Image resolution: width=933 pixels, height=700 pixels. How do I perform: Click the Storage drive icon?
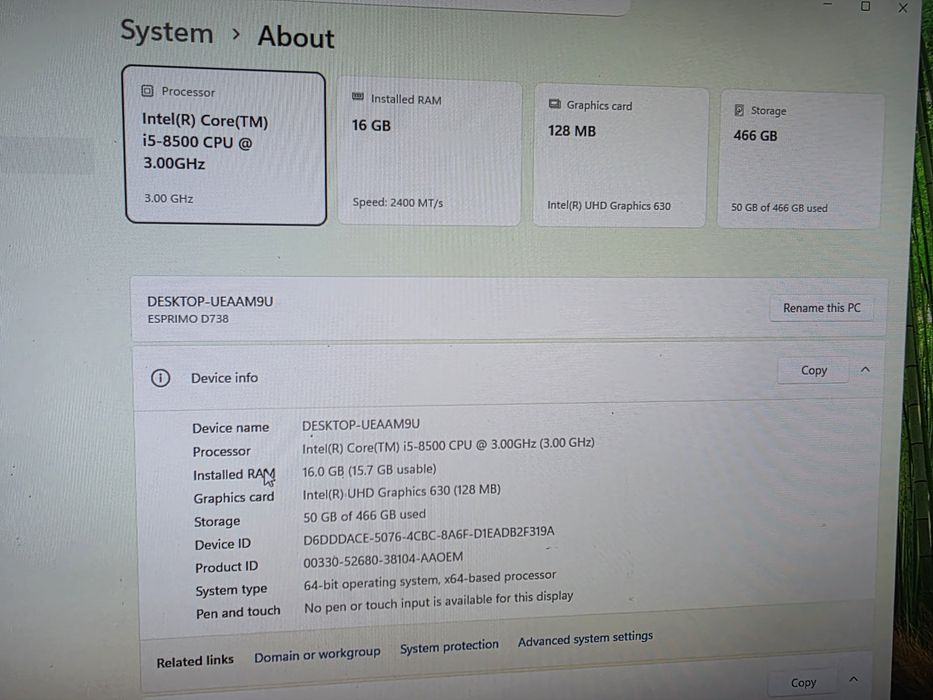pos(739,110)
